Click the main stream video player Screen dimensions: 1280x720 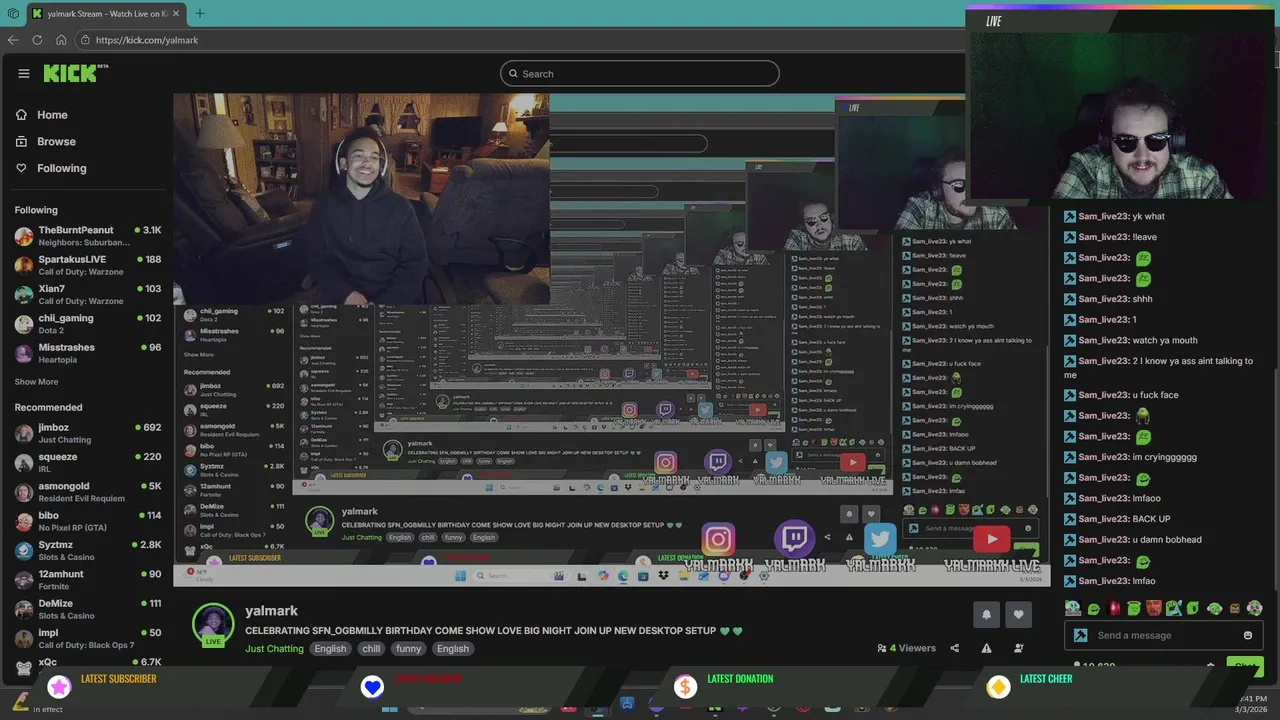pos(611,340)
